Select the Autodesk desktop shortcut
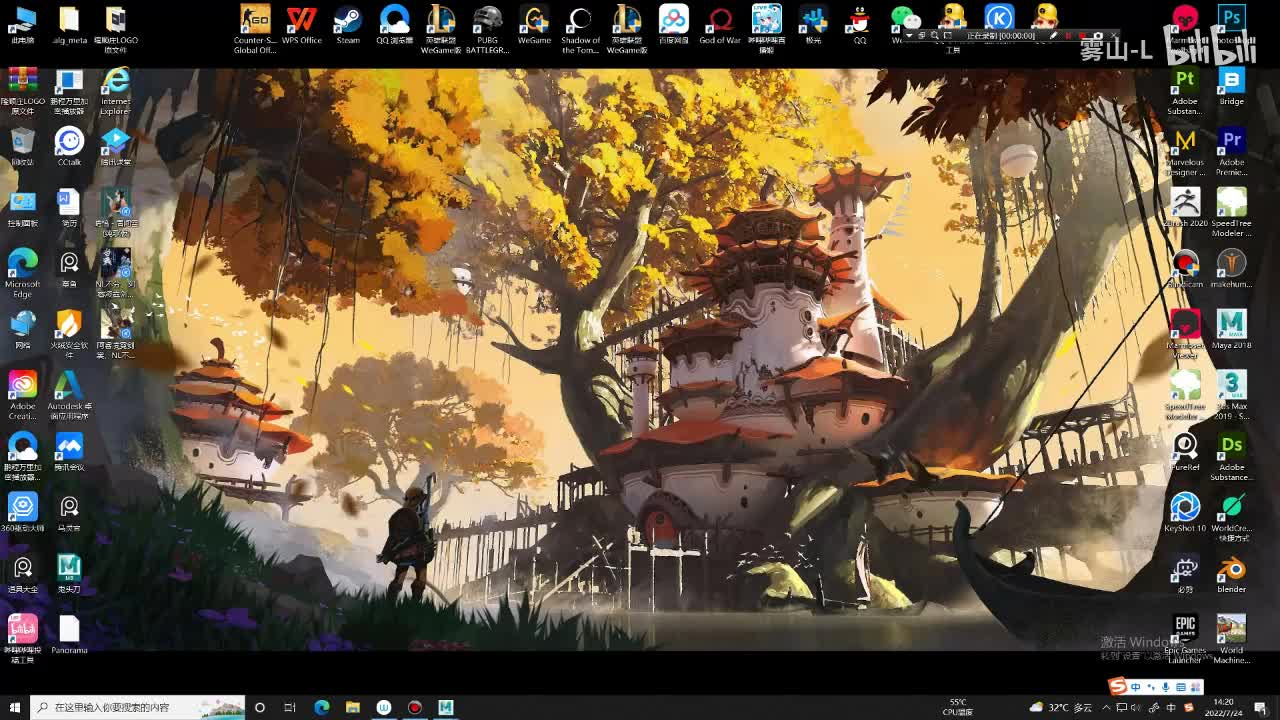 click(69, 385)
